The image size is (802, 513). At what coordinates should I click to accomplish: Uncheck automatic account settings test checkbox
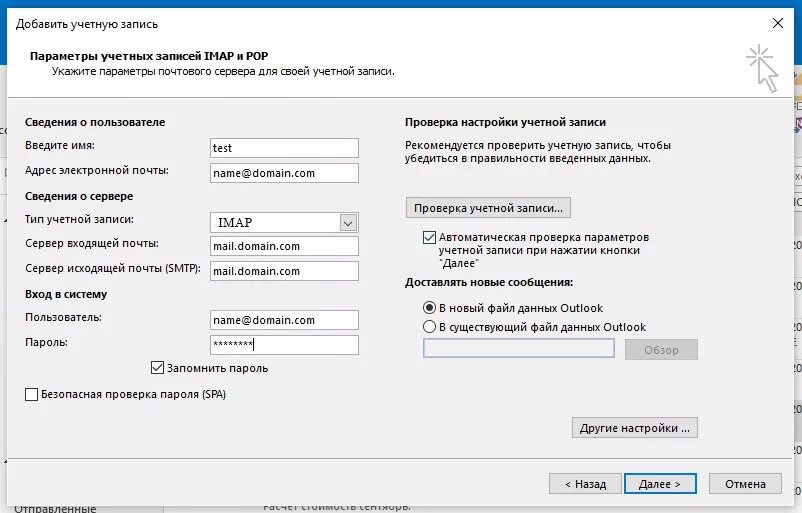click(429, 237)
